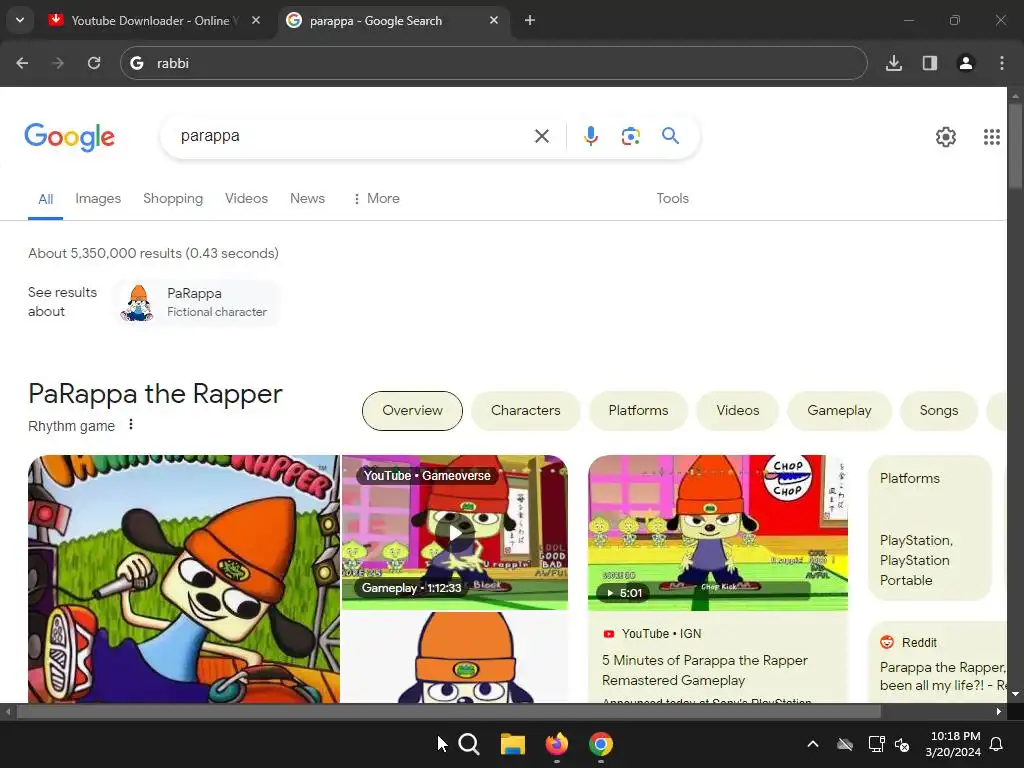The width and height of the screenshot is (1024, 768).
Task: Start voice search with microphone icon
Action: (591, 136)
